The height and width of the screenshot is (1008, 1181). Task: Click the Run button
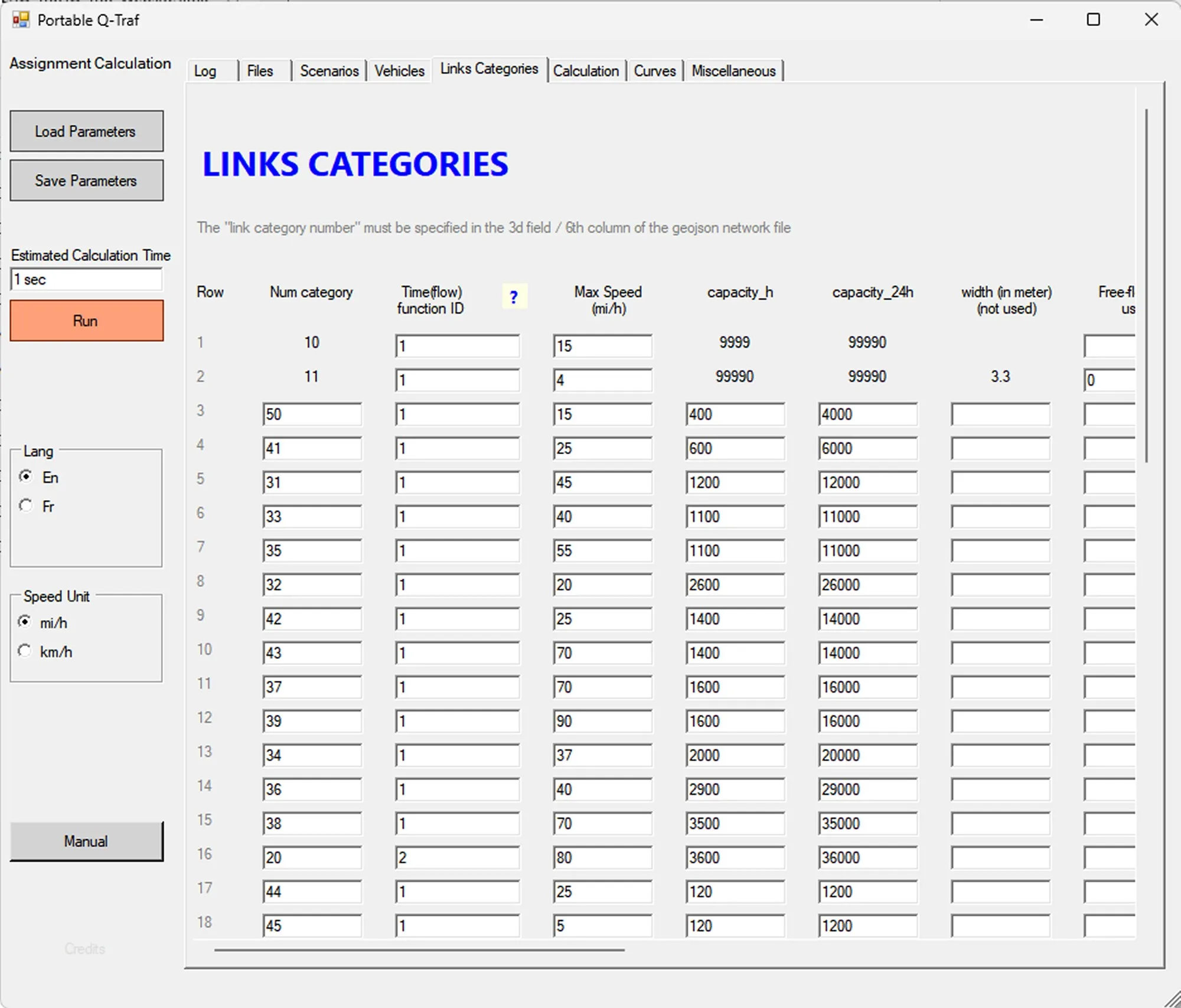(86, 321)
